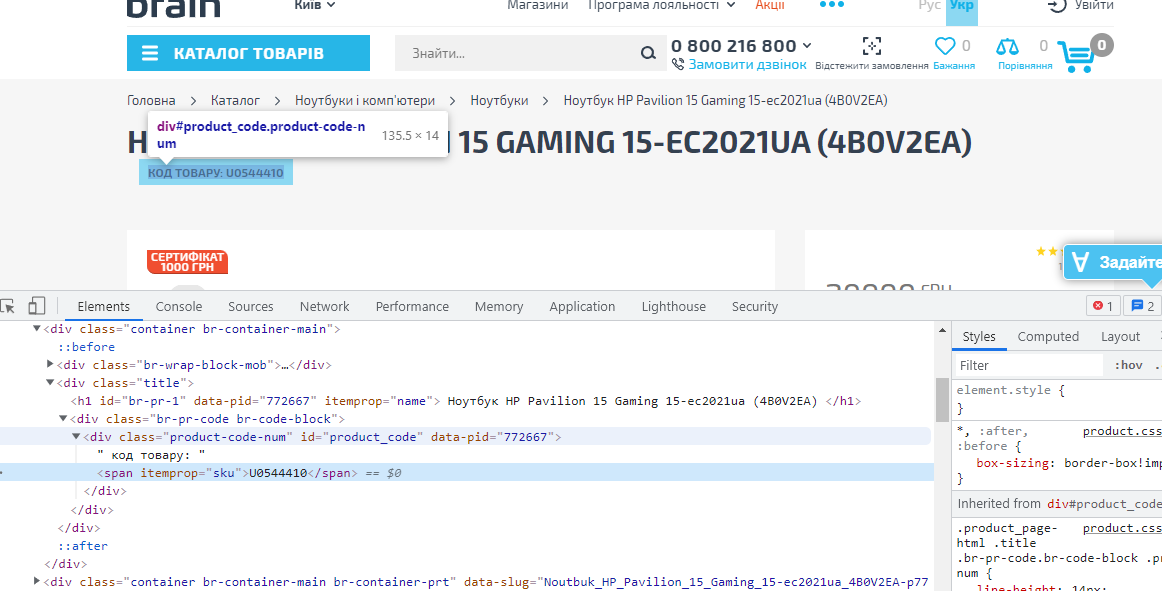Switch to the Elements tab

pyautogui.click(x=104, y=306)
